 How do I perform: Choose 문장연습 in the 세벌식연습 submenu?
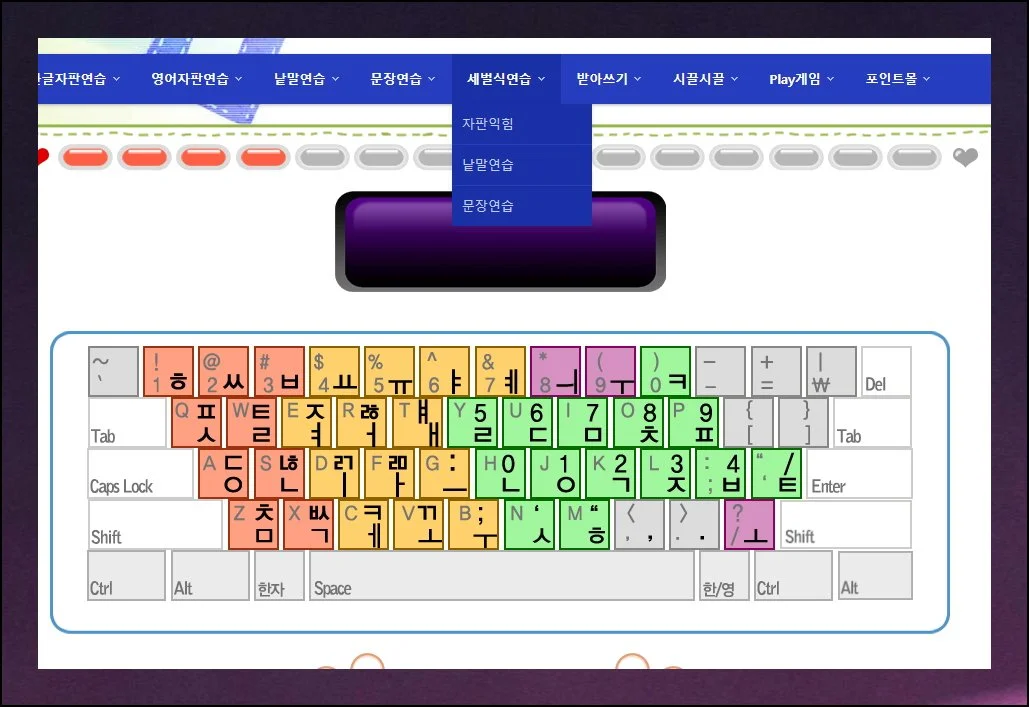488,206
